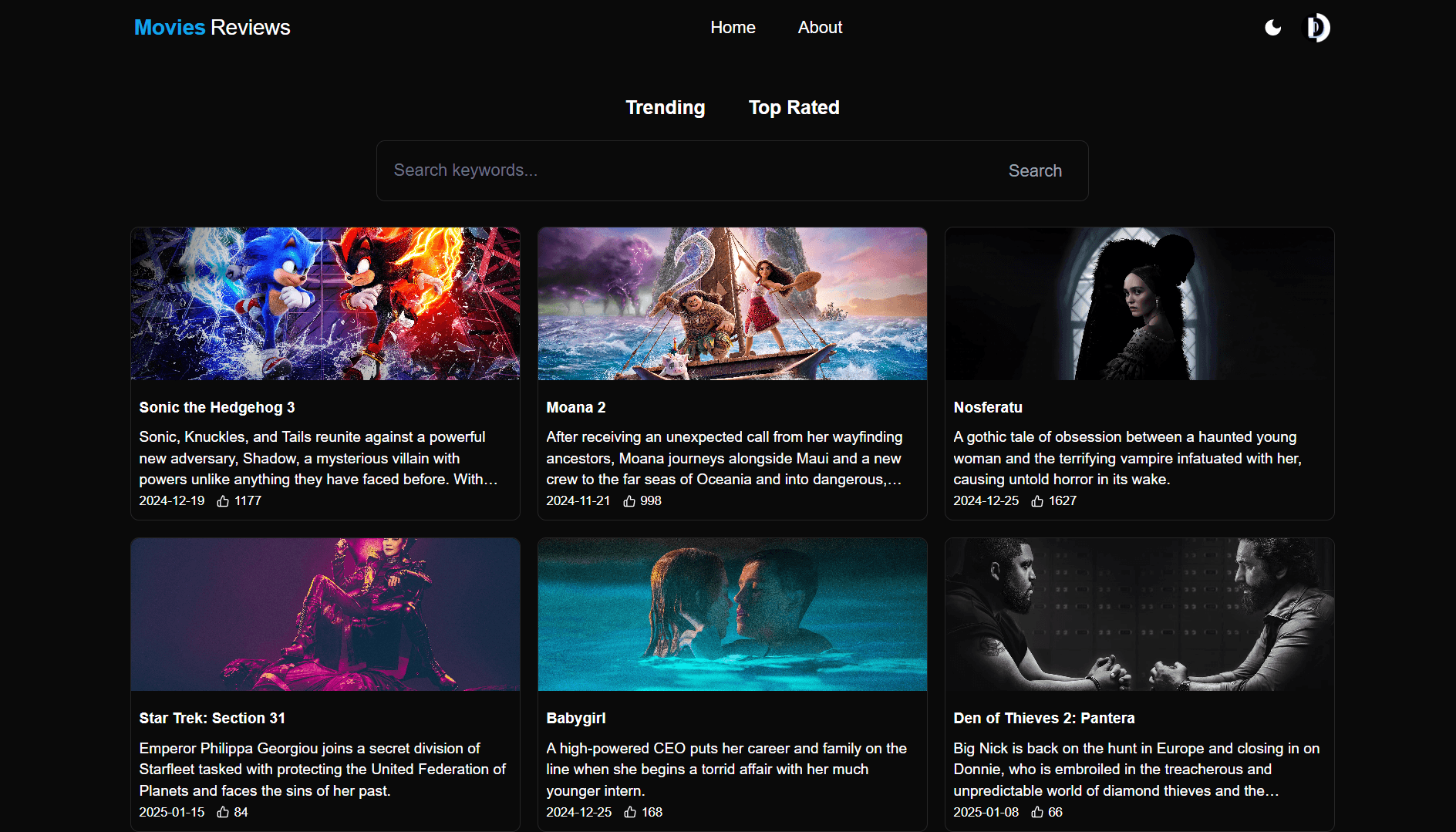Go to the About page

(820, 28)
